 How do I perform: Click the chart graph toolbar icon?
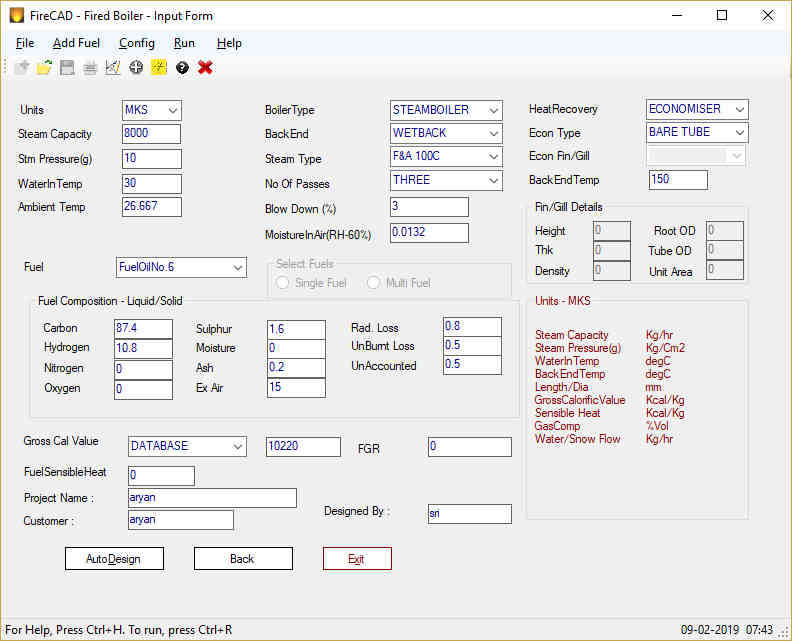coord(113,67)
